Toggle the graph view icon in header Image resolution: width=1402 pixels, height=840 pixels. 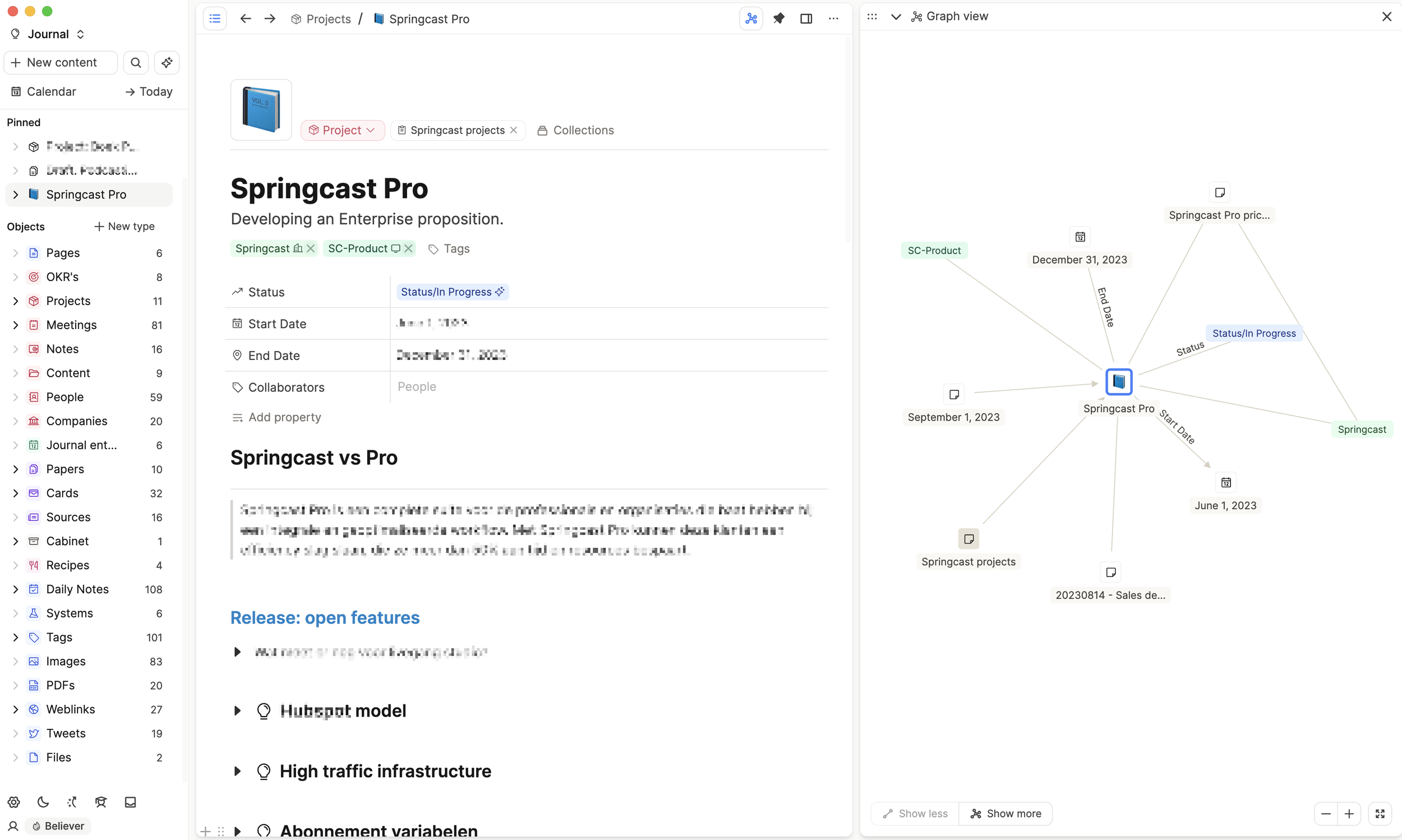[750, 19]
